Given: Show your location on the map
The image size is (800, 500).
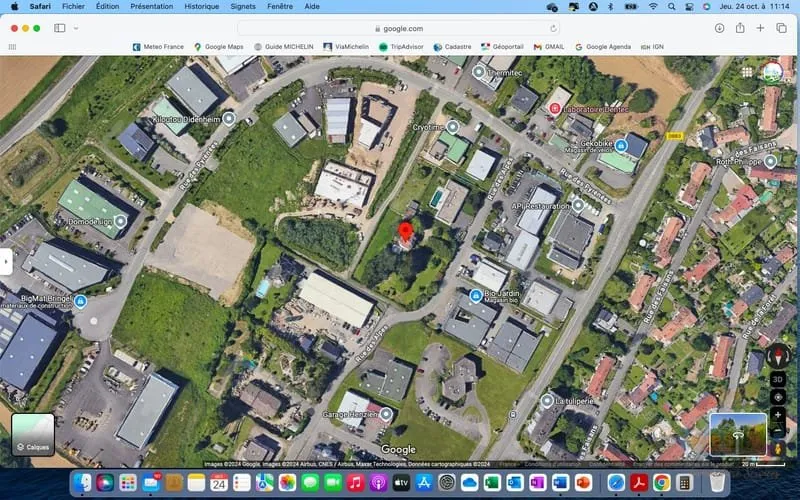Looking at the screenshot, I should 778,397.
